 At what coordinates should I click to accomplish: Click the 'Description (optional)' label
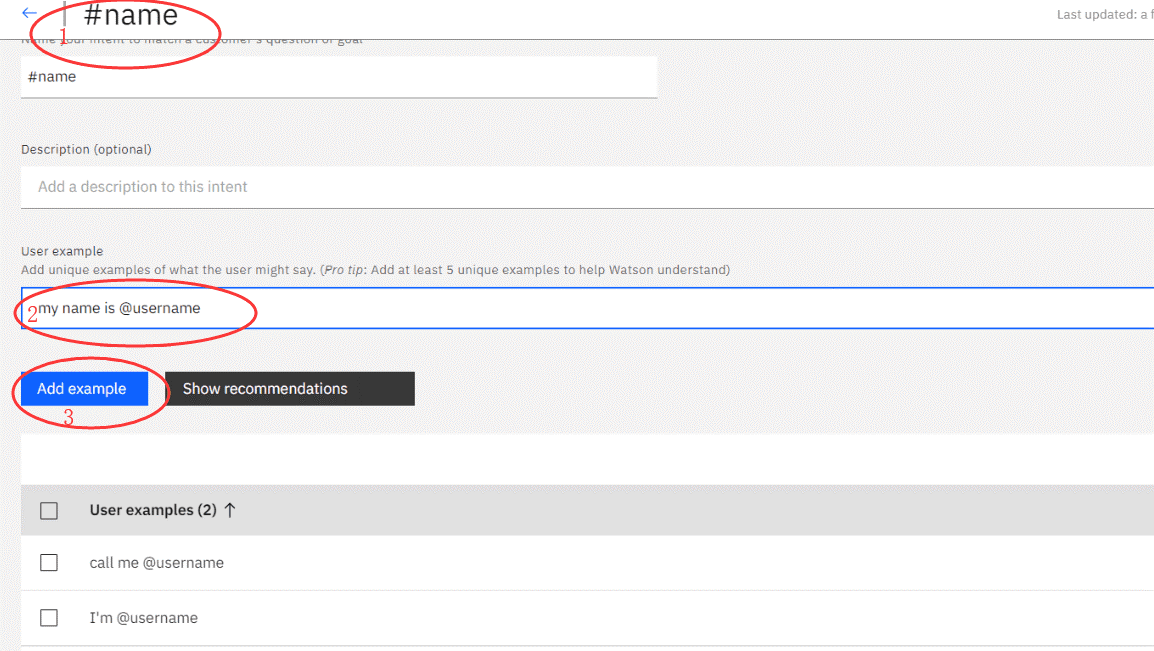[x=86, y=149]
